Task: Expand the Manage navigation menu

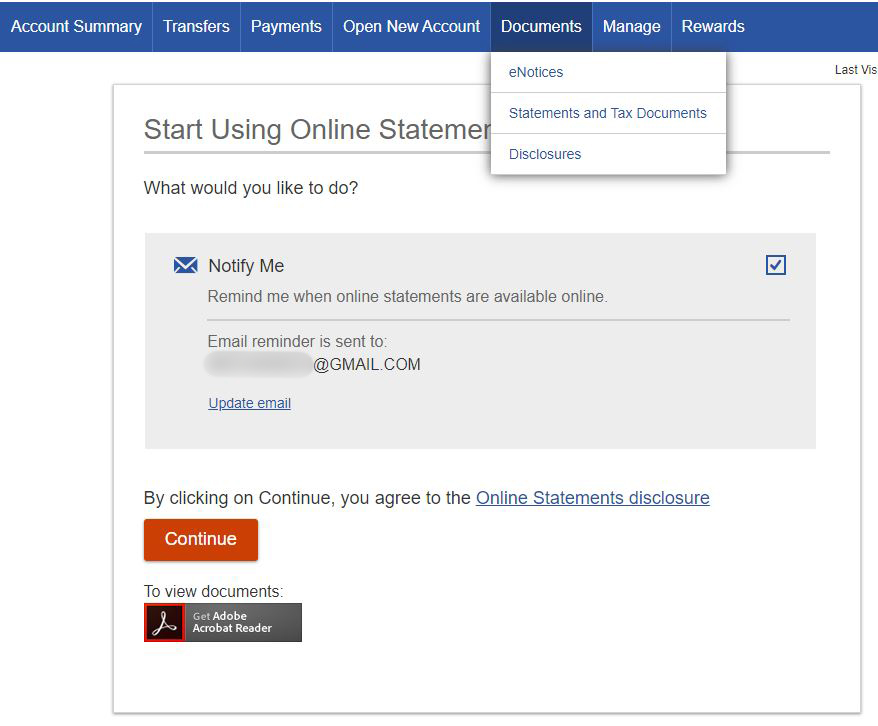Action: (631, 27)
